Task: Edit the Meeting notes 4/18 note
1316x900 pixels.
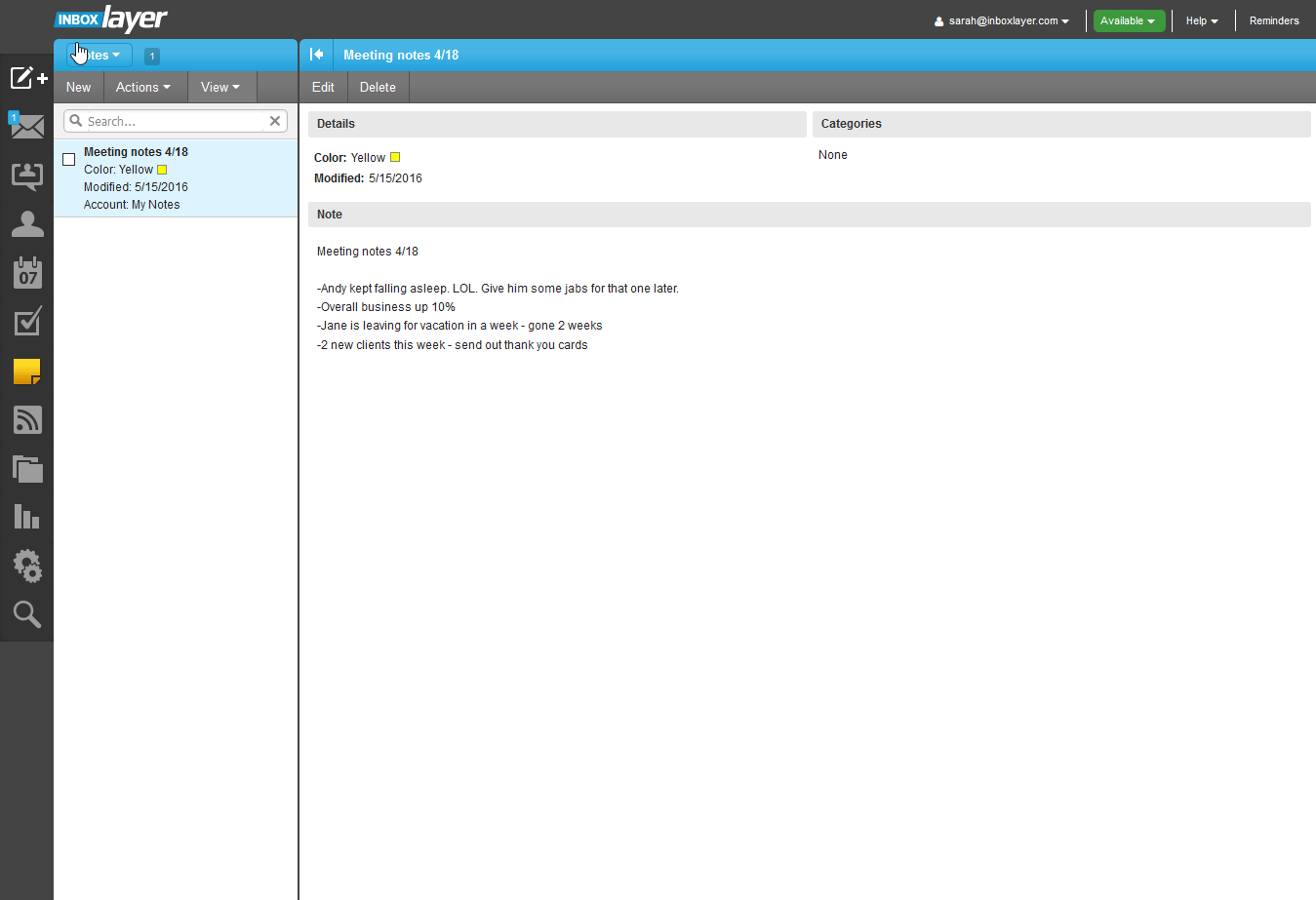Action: tap(322, 87)
